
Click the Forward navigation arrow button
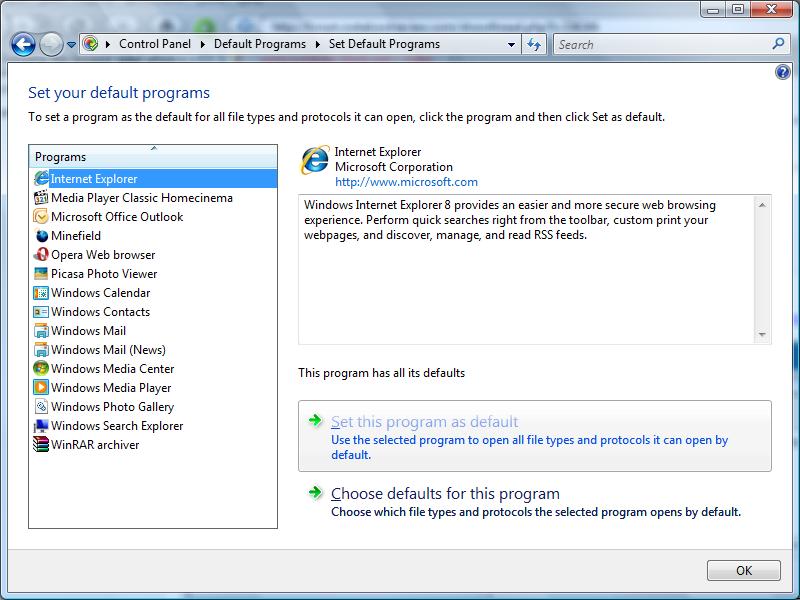(x=51, y=44)
